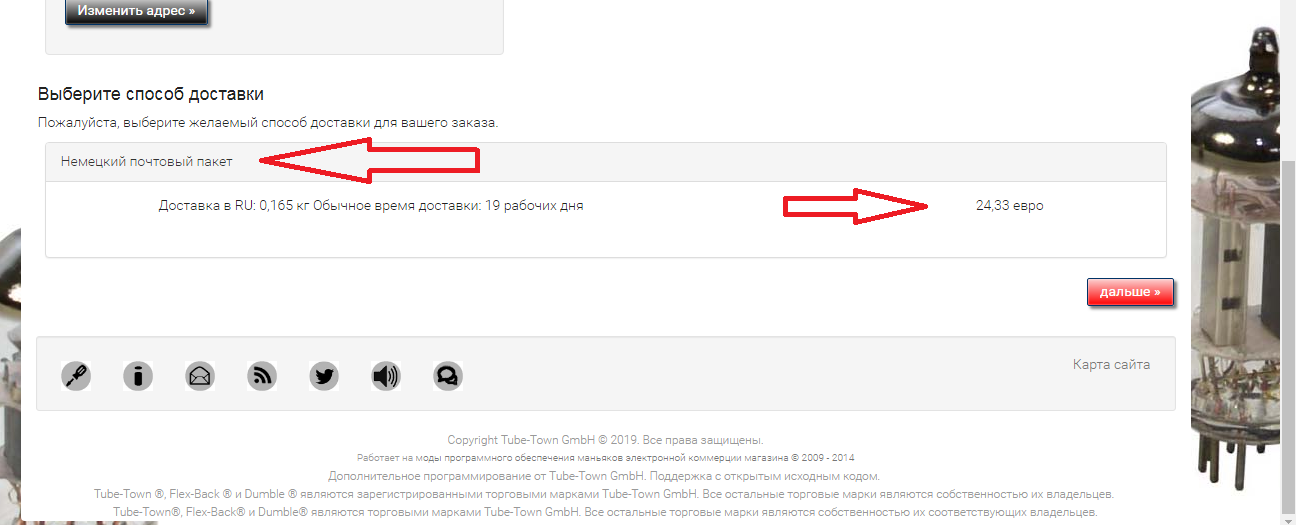Visit the Twitter bird icon link
The width and height of the screenshot is (1296, 525).
(324, 376)
